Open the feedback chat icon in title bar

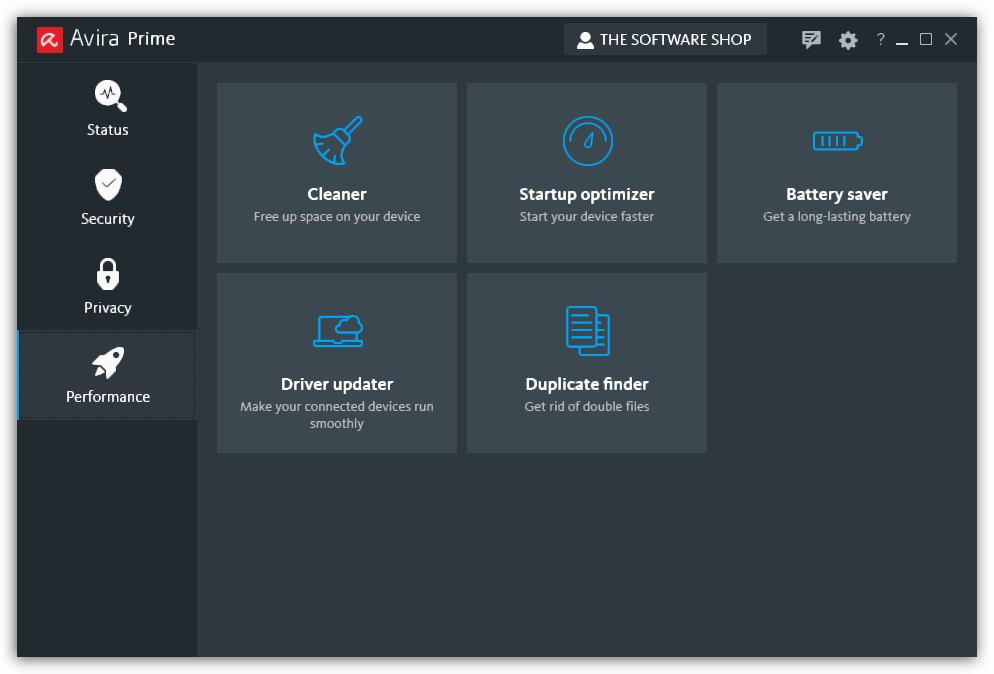tap(811, 40)
